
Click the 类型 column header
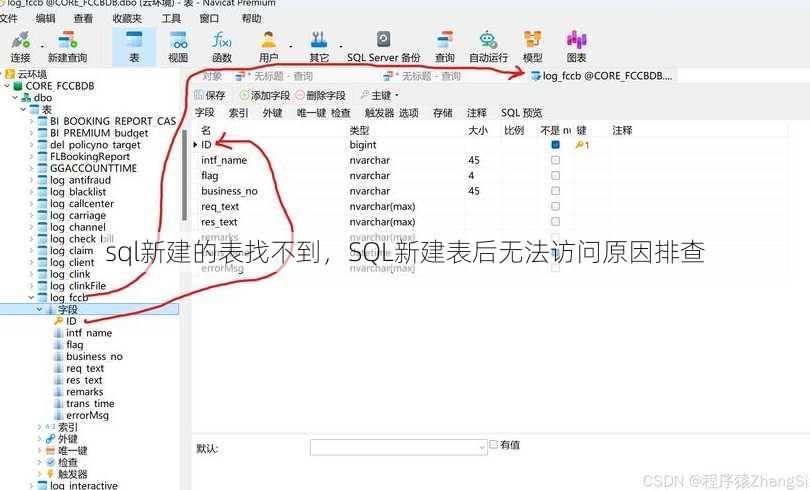pyautogui.click(x=359, y=130)
